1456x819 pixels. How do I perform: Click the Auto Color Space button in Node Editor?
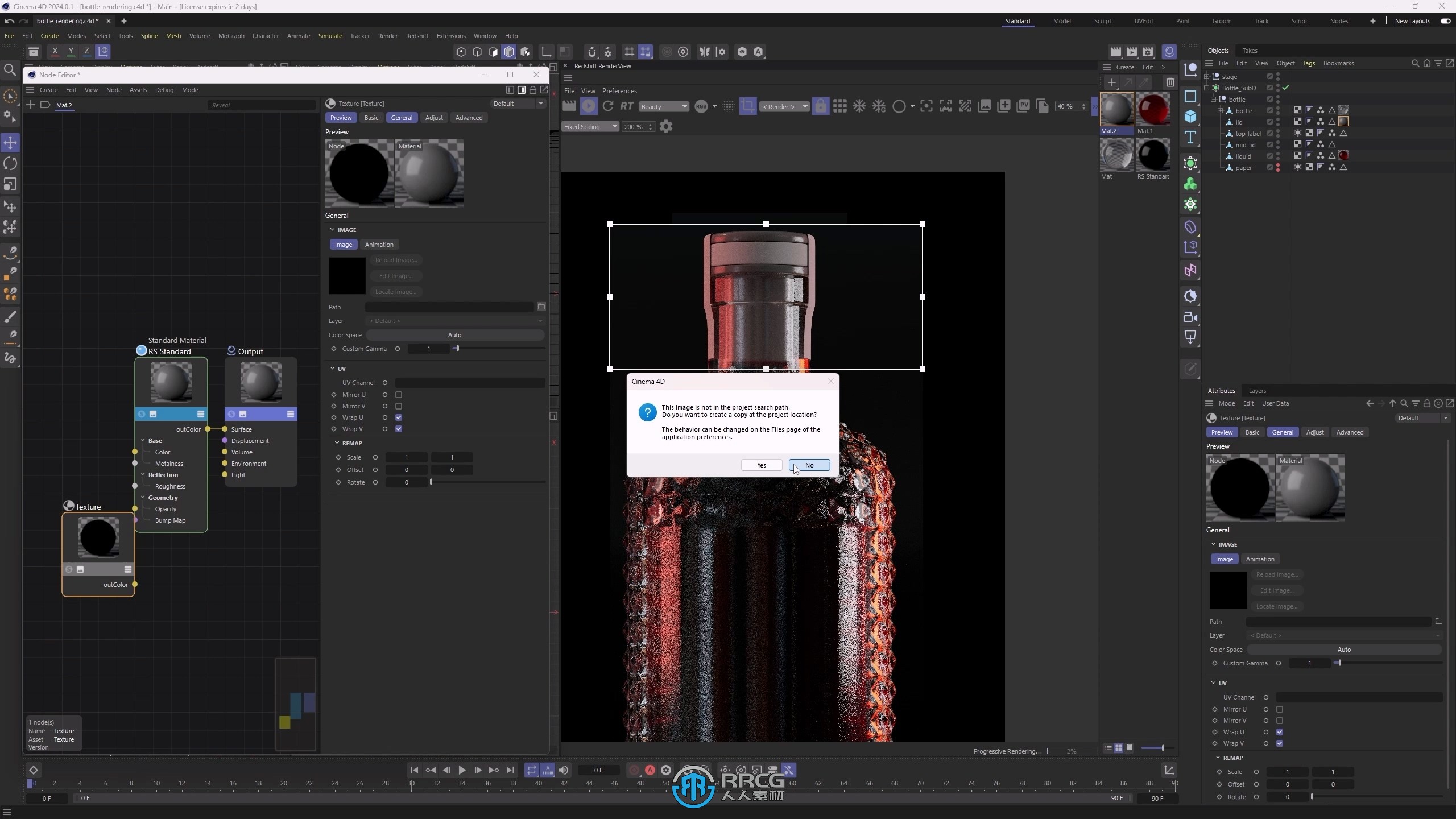455,335
